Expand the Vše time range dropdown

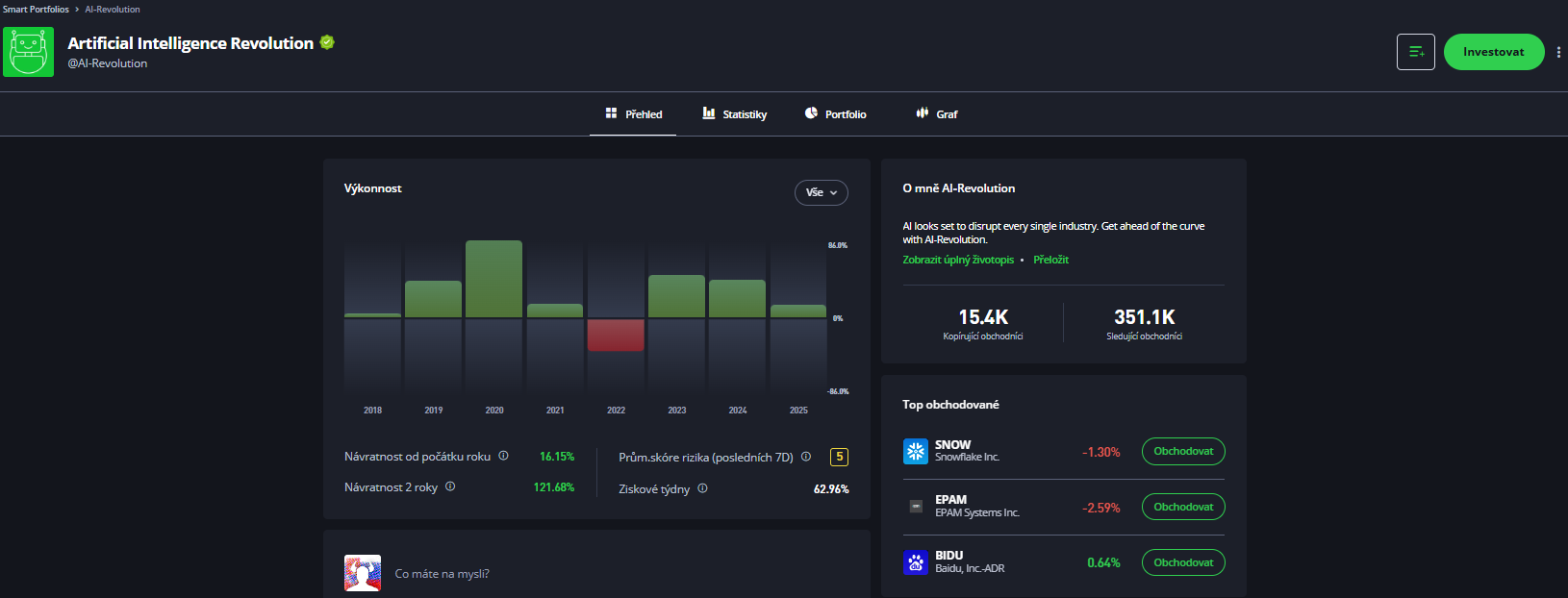[821, 192]
